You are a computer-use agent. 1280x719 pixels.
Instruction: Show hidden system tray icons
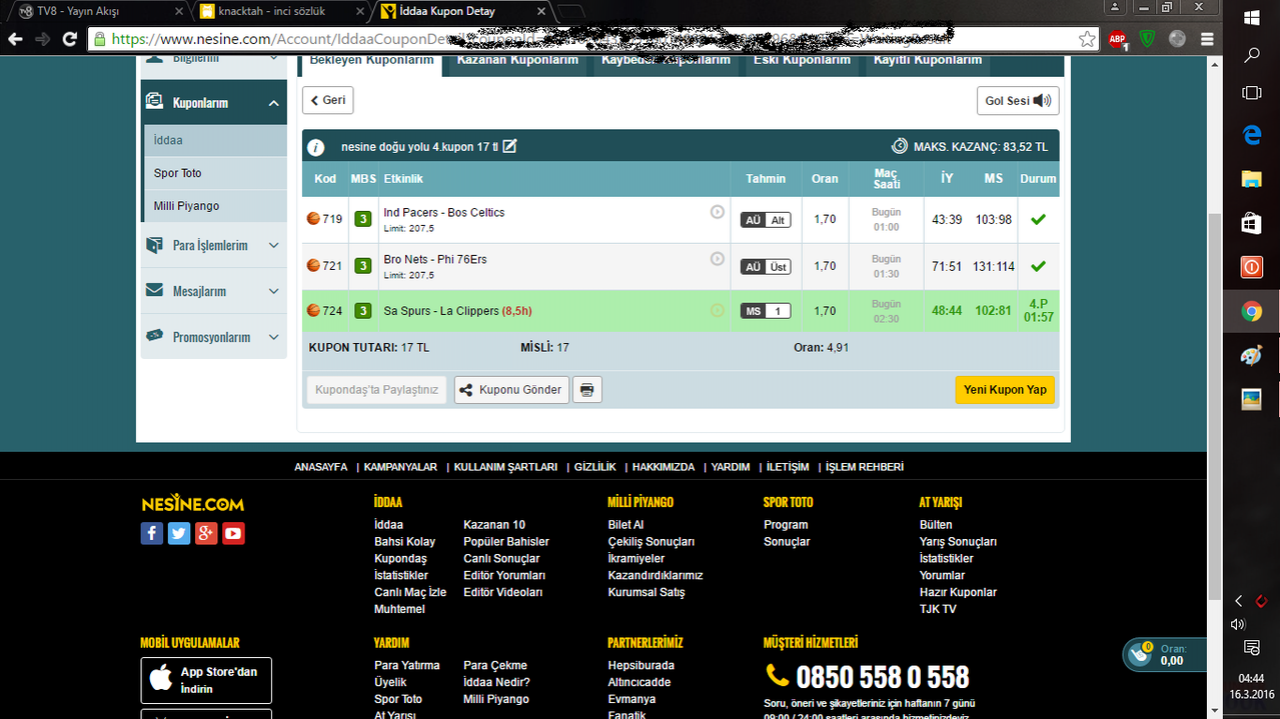(x=1239, y=601)
